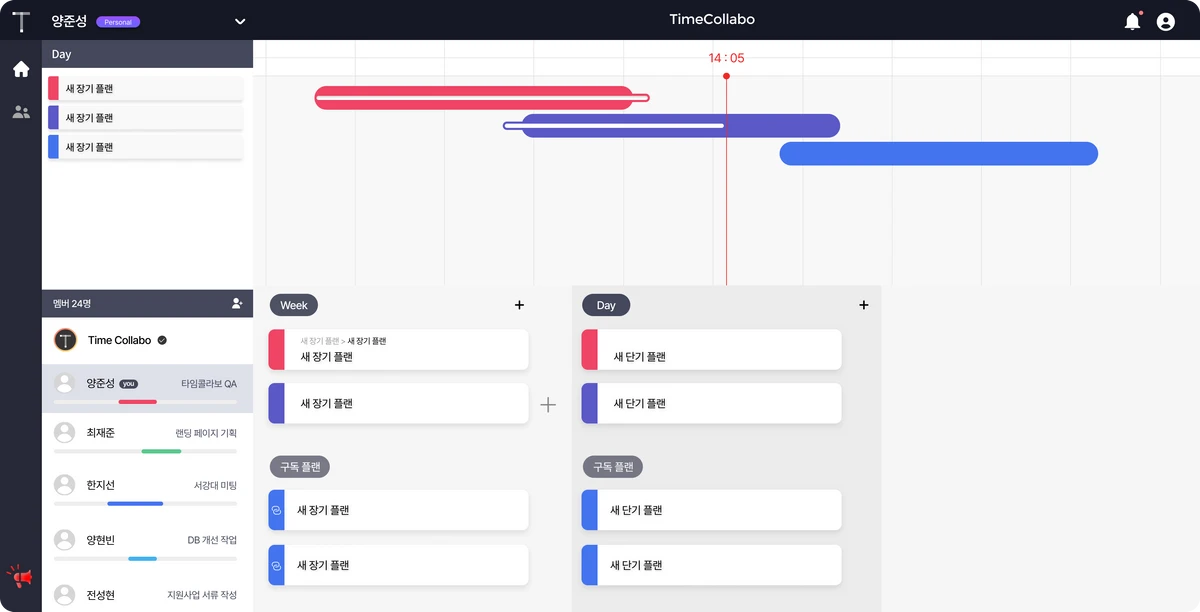Click the red timeline plan bar
The image size is (1200, 612).
tap(474, 97)
